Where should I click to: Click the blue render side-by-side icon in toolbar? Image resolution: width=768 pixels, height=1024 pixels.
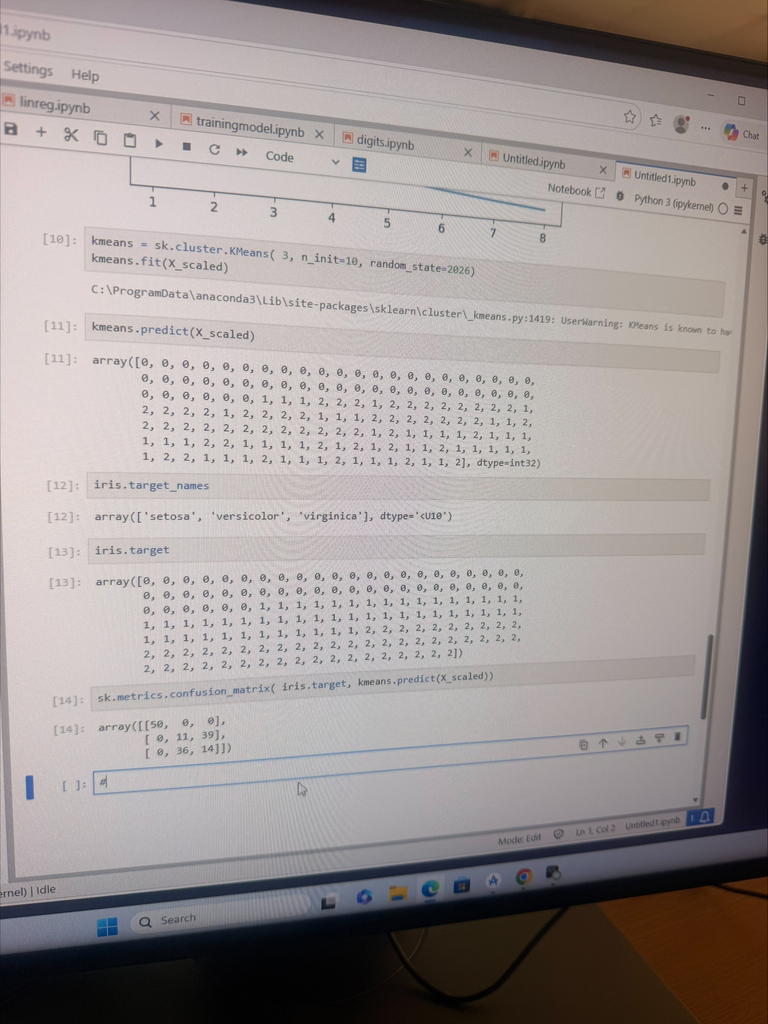359,165
